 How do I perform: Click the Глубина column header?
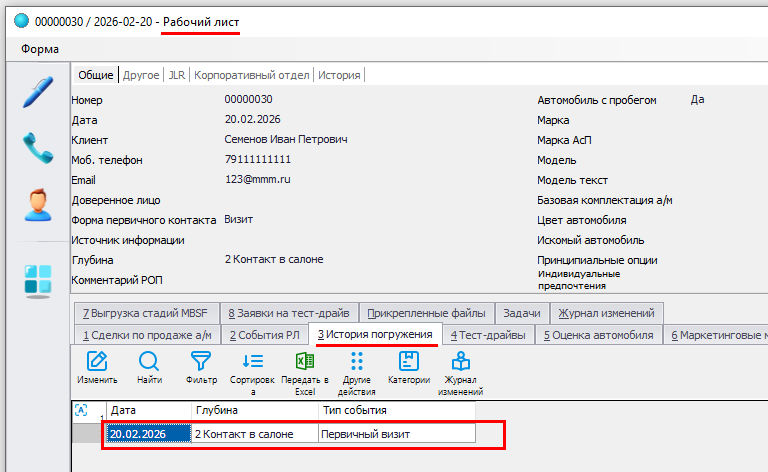click(254, 410)
